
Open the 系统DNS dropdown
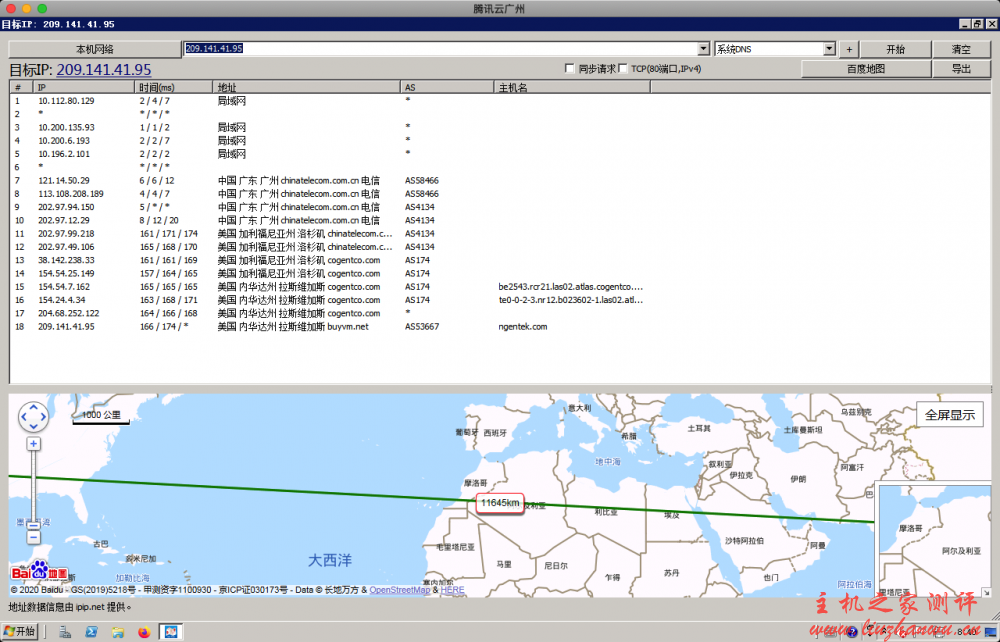pos(828,48)
